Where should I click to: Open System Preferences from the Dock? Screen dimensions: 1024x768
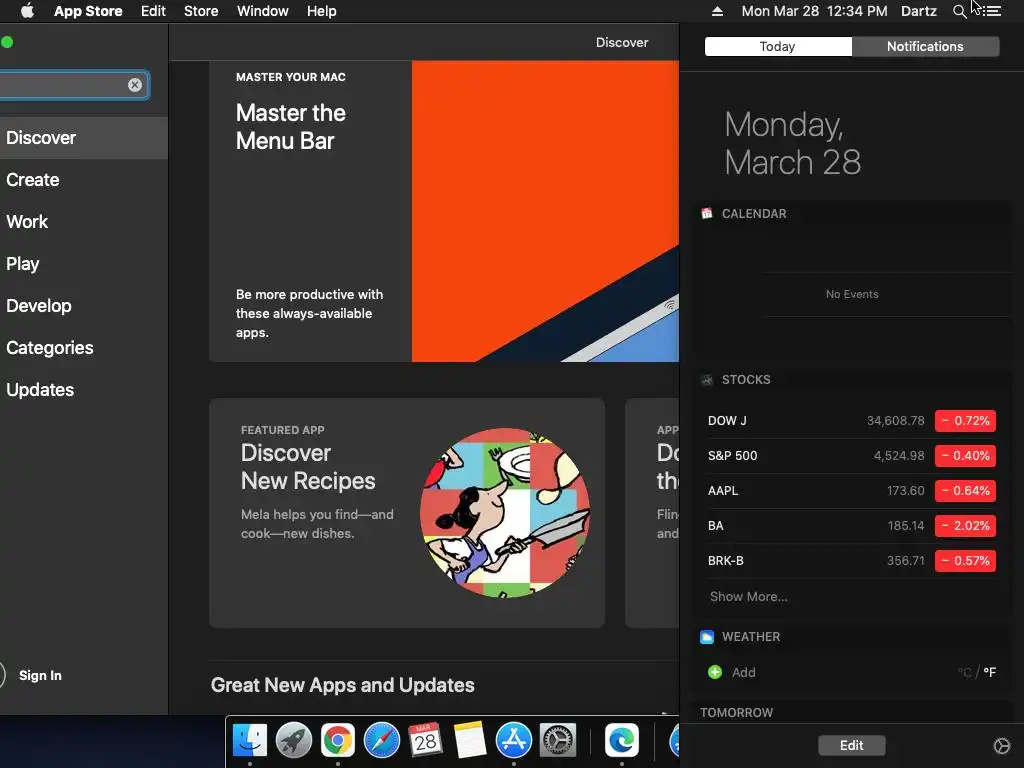(558, 740)
